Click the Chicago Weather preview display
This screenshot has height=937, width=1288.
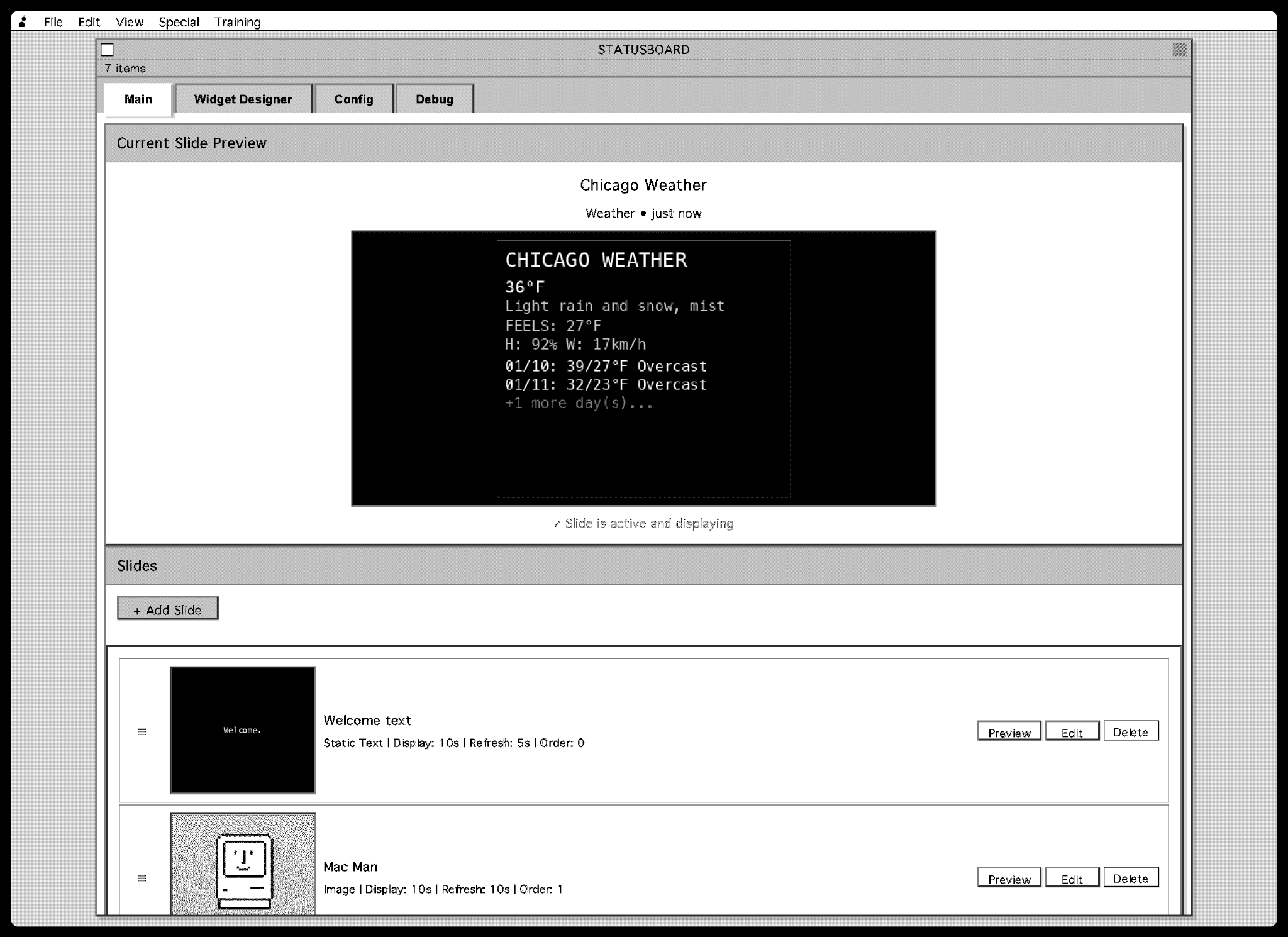(x=643, y=369)
